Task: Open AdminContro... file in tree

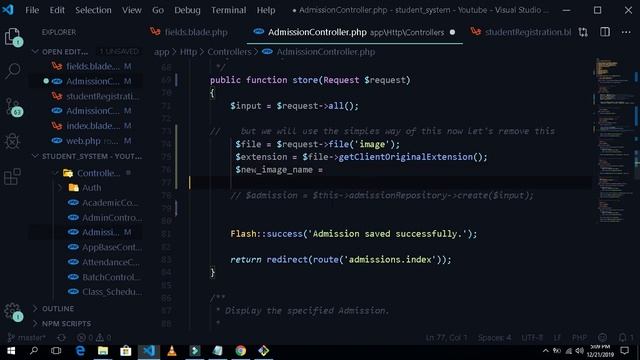Action: pyautogui.click(x=105, y=218)
